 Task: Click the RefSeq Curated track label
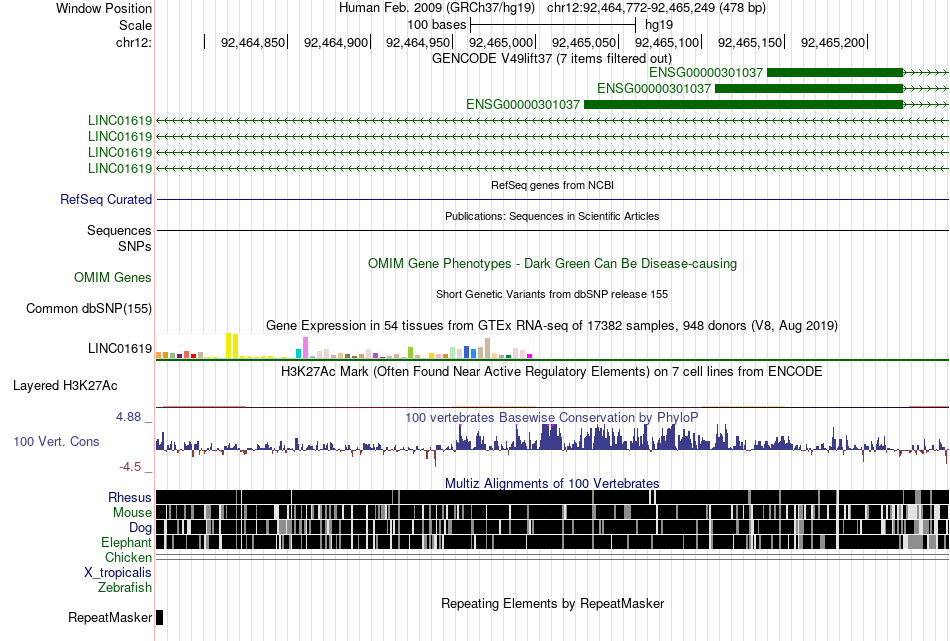coord(106,199)
